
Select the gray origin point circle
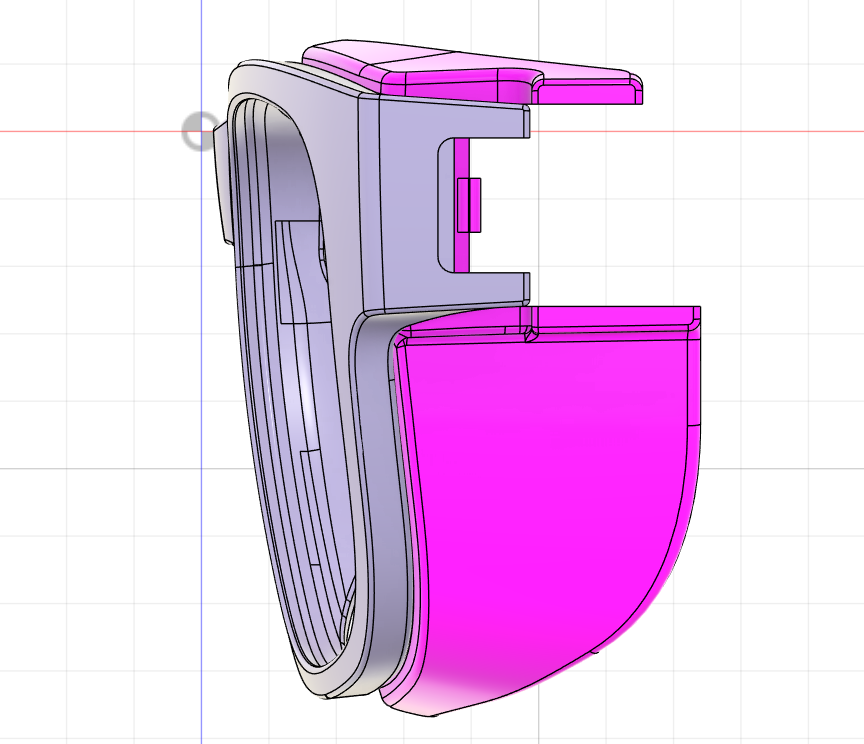click(199, 131)
